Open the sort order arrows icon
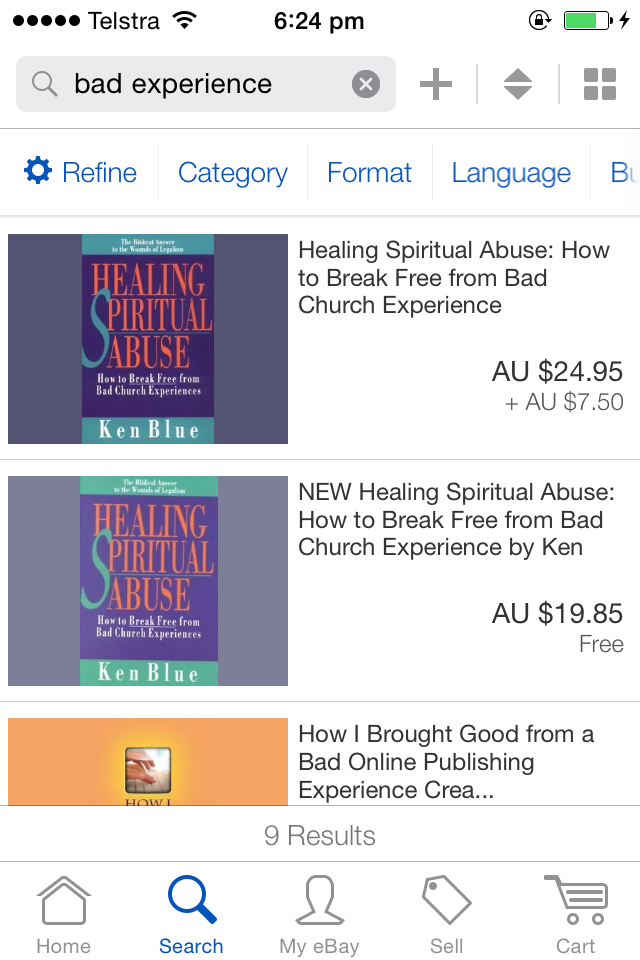Image resolution: width=640 pixels, height=960 pixels. pyautogui.click(x=518, y=84)
